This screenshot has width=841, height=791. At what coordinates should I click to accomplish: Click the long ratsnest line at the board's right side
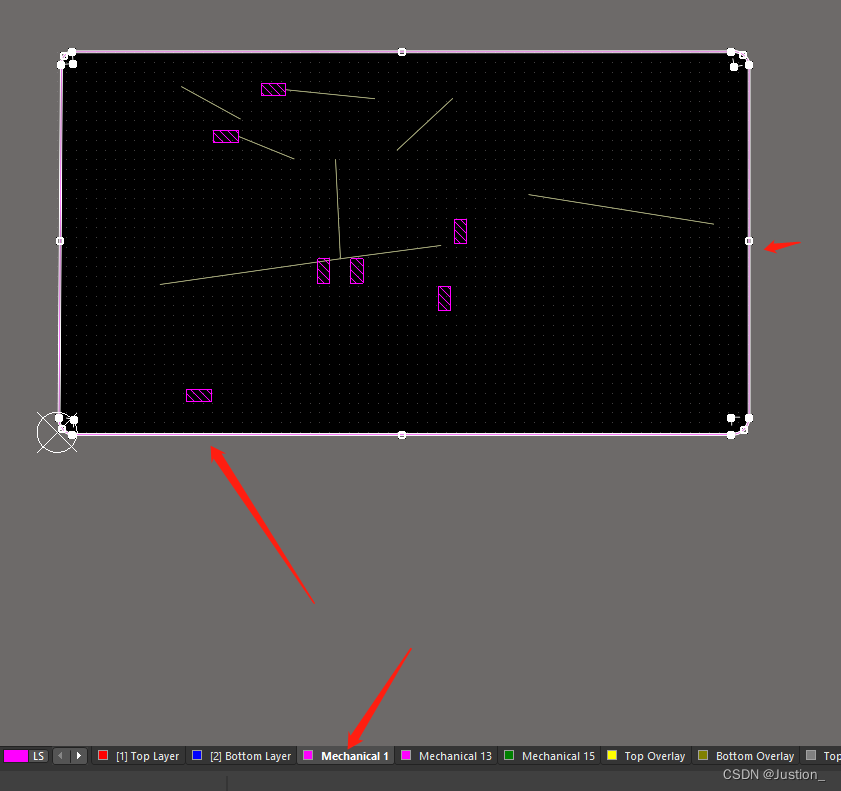coord(621,209)
